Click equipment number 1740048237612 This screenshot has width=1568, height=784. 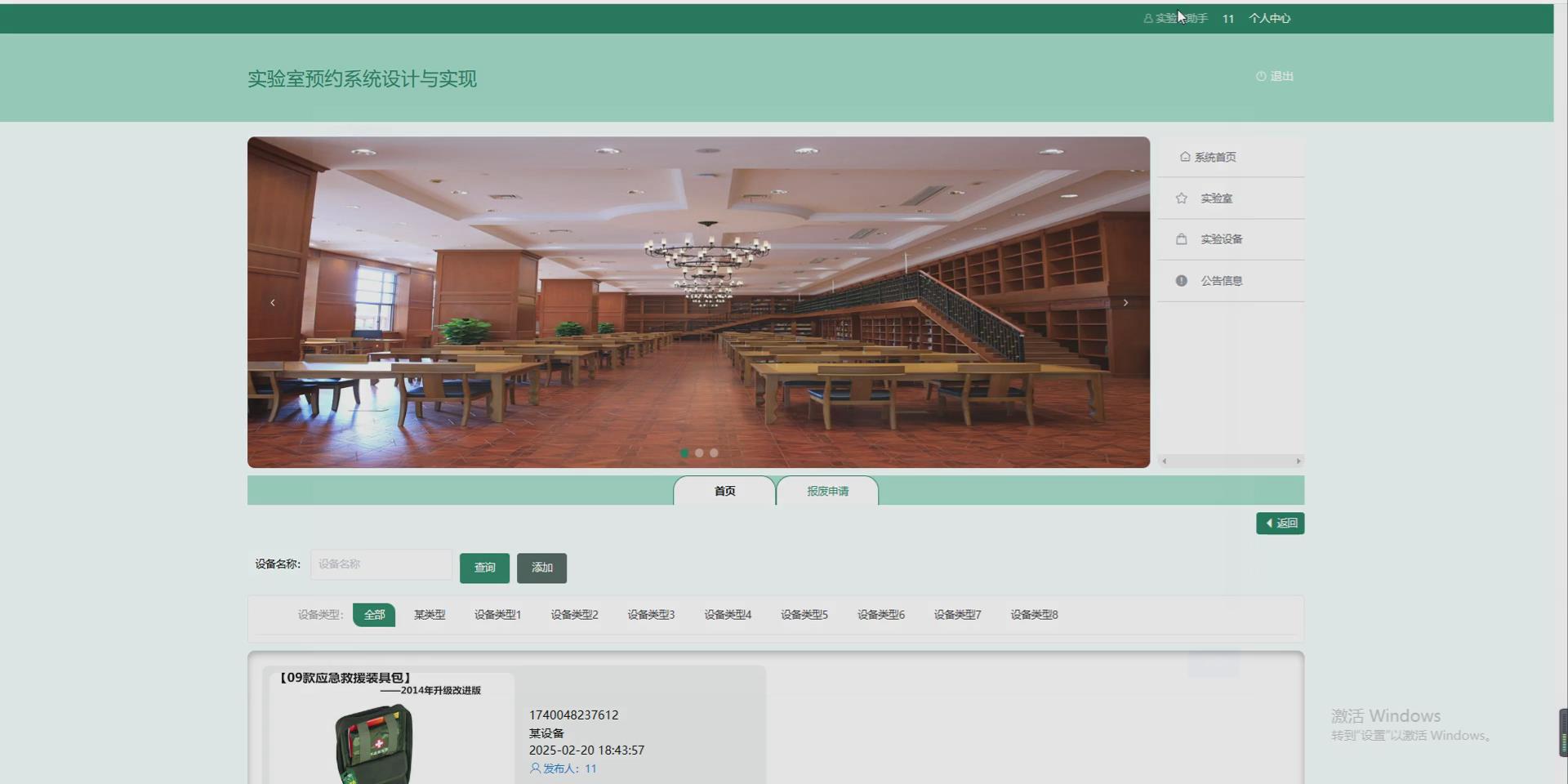tap(573, 715)
